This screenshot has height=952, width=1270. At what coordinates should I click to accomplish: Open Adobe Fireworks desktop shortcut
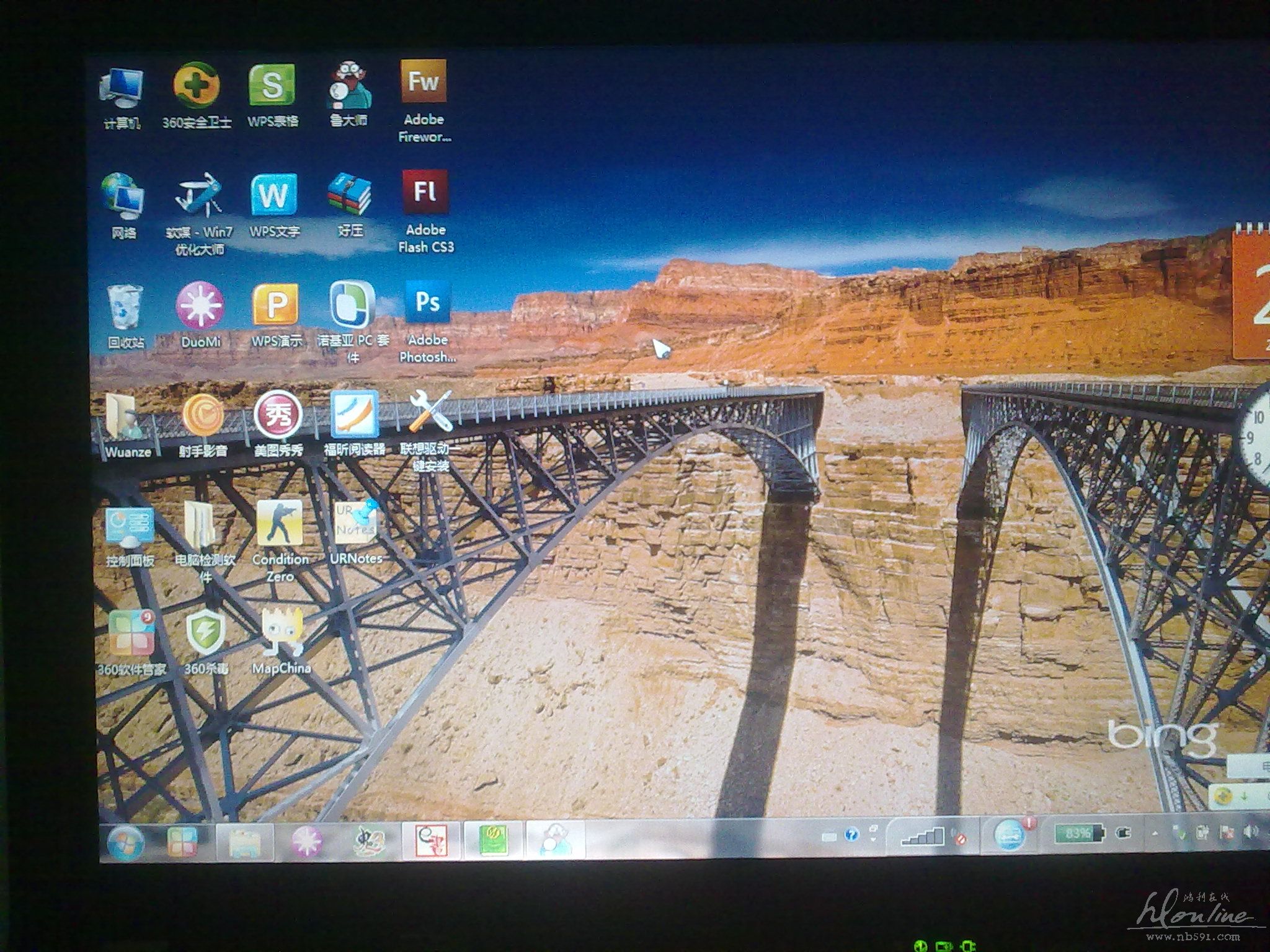[424, 82]
